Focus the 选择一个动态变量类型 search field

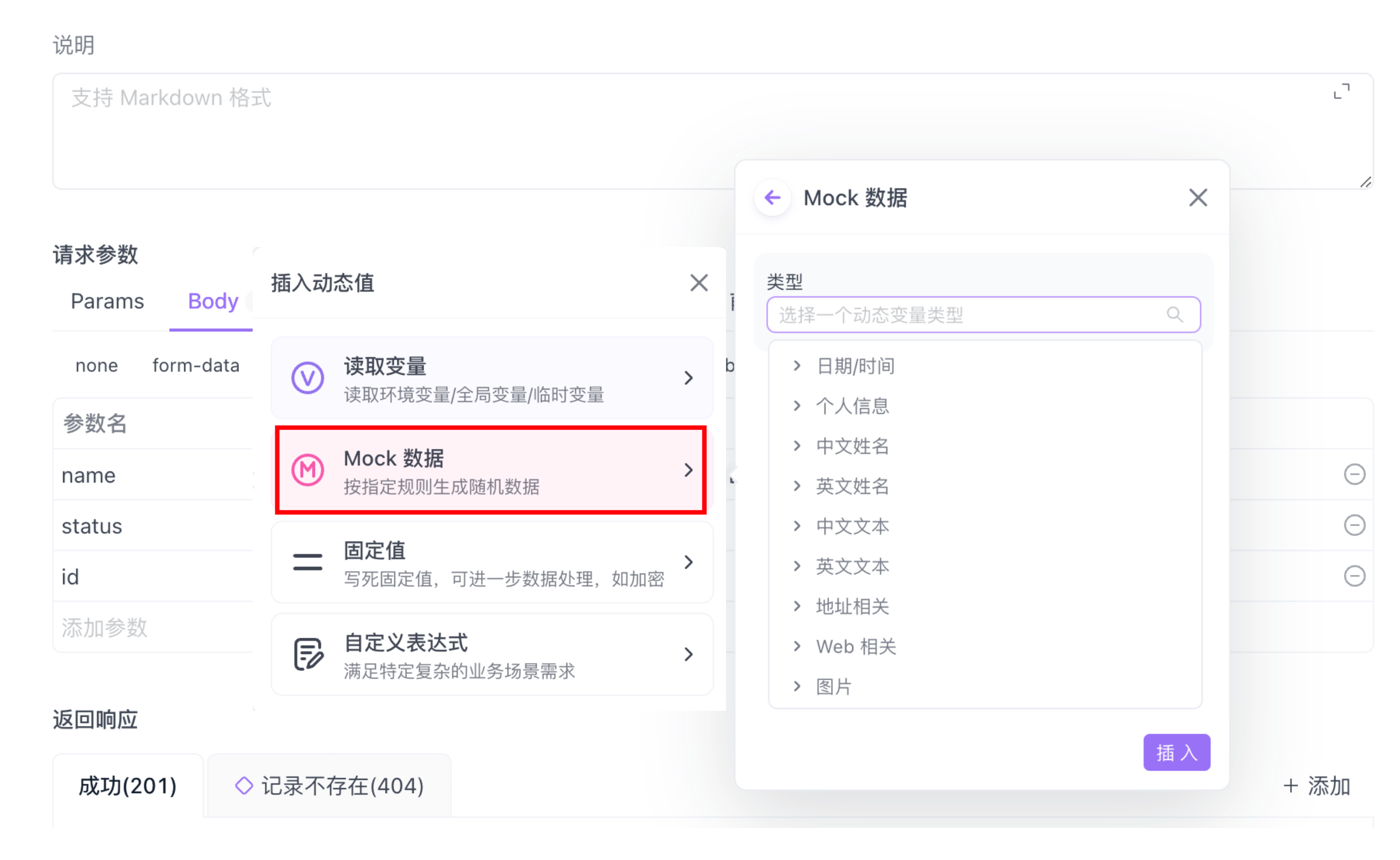pos(967,314)
